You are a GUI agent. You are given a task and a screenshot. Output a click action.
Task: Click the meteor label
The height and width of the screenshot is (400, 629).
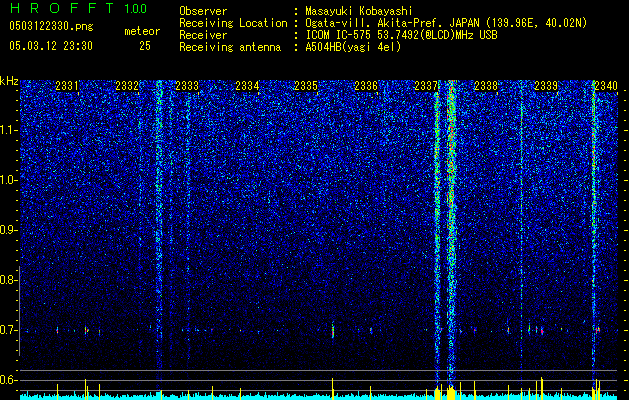(142, 31)
